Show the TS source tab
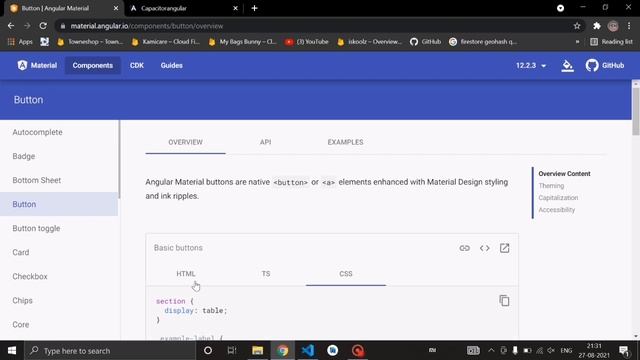Image resolution: width=640 pixels, height=360 pixels. [266, 274]
